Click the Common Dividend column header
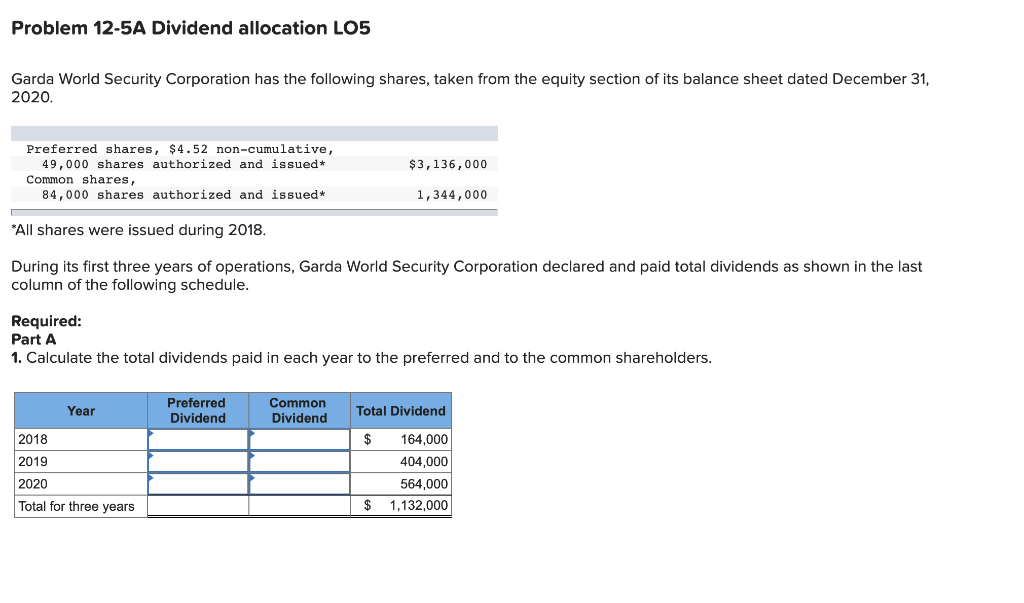The width and height of the screenshot is (1024, 603). (299, 411)
